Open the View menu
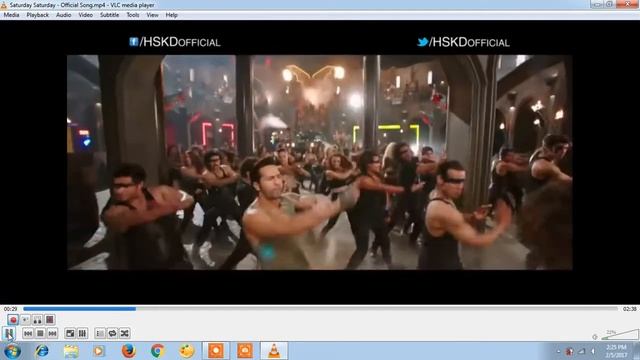 pos(153,15)
